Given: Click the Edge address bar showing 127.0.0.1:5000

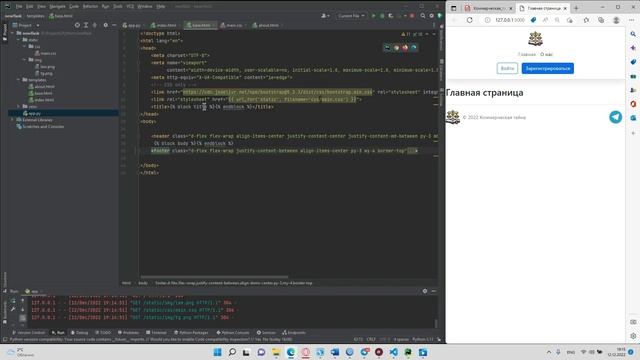Looking at the screenshot, I should coord(510,20).
